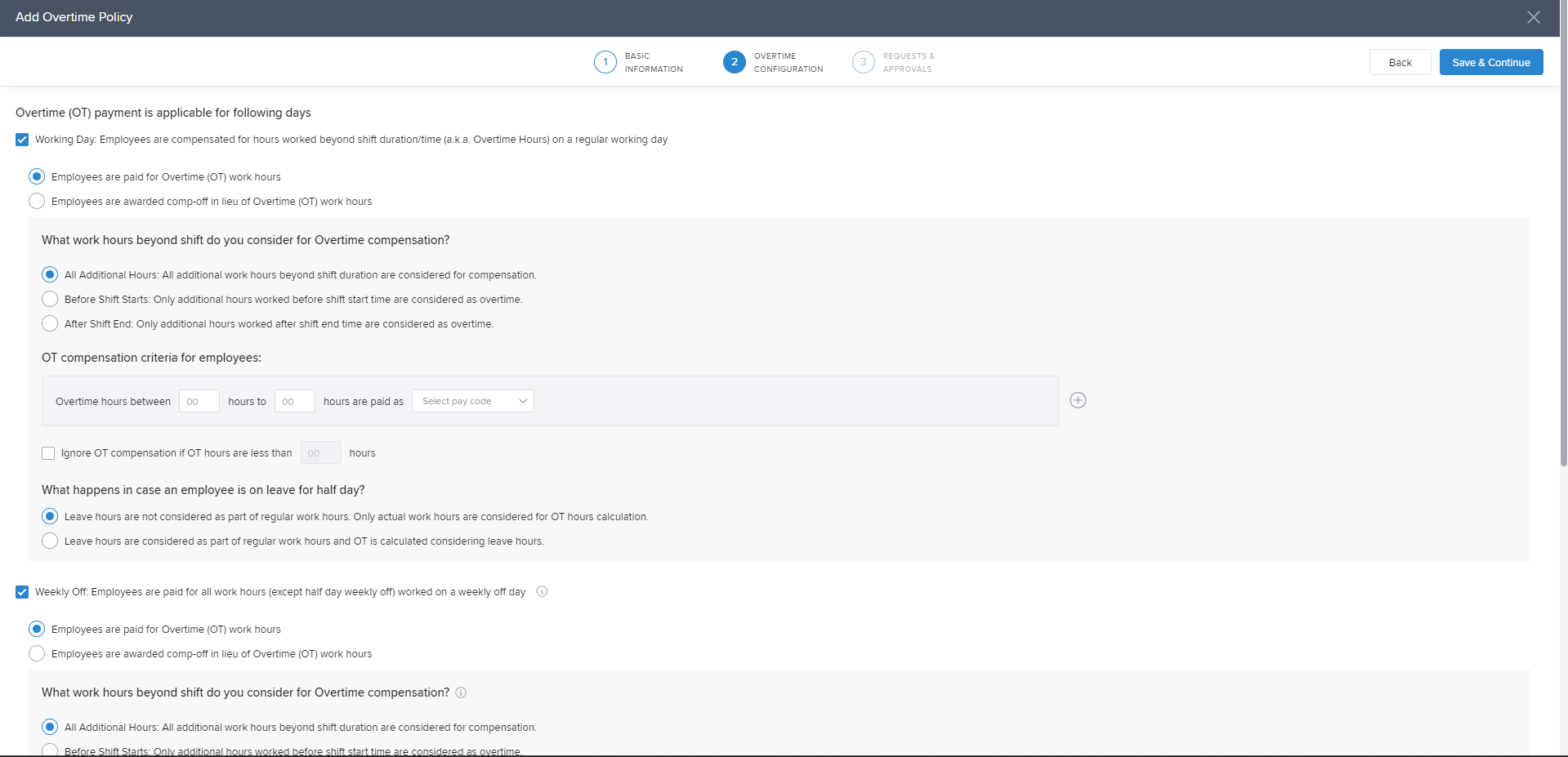Click the add OT criteria plus icon
The image size is (1568, 757).
(x=1078, y=400)
